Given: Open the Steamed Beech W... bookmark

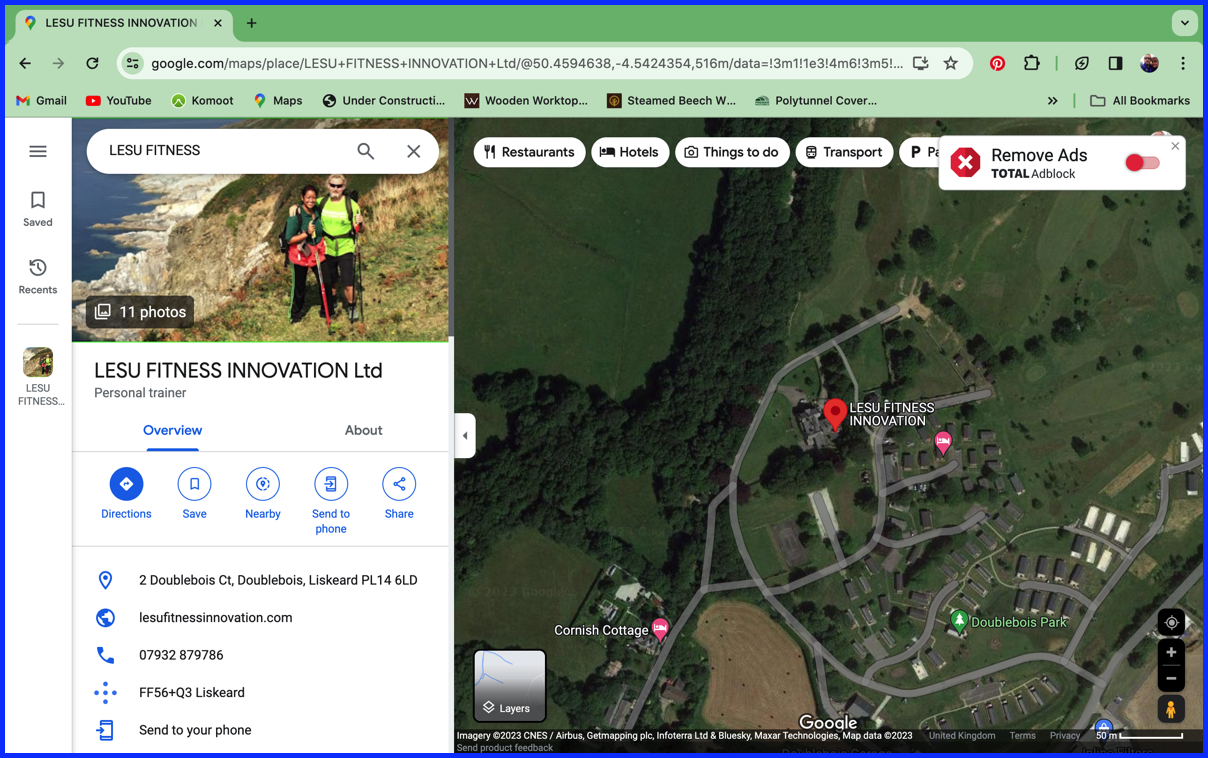Looking at the screenshot, I should coord(671,100).
